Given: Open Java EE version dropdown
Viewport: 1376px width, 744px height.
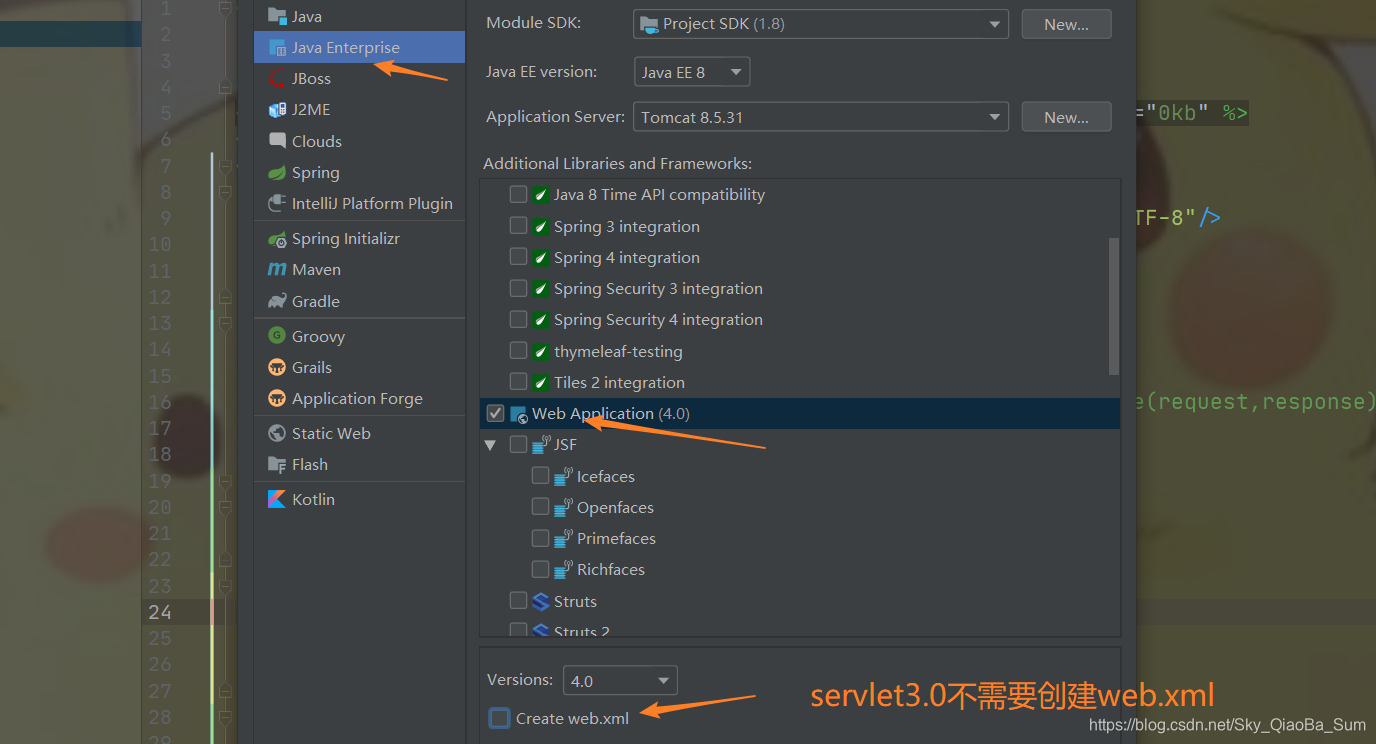Looking at the screenshot, I should click(x=692, y=72).
